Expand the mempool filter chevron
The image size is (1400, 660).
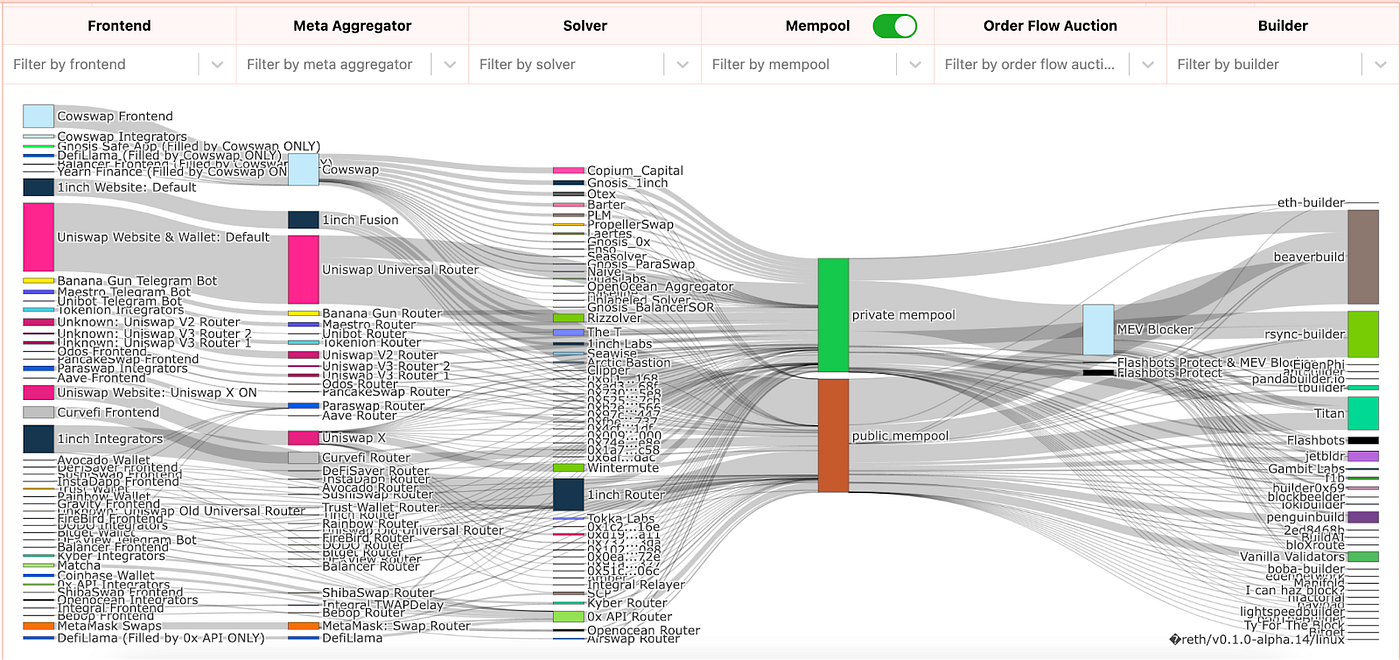(916, 65)
